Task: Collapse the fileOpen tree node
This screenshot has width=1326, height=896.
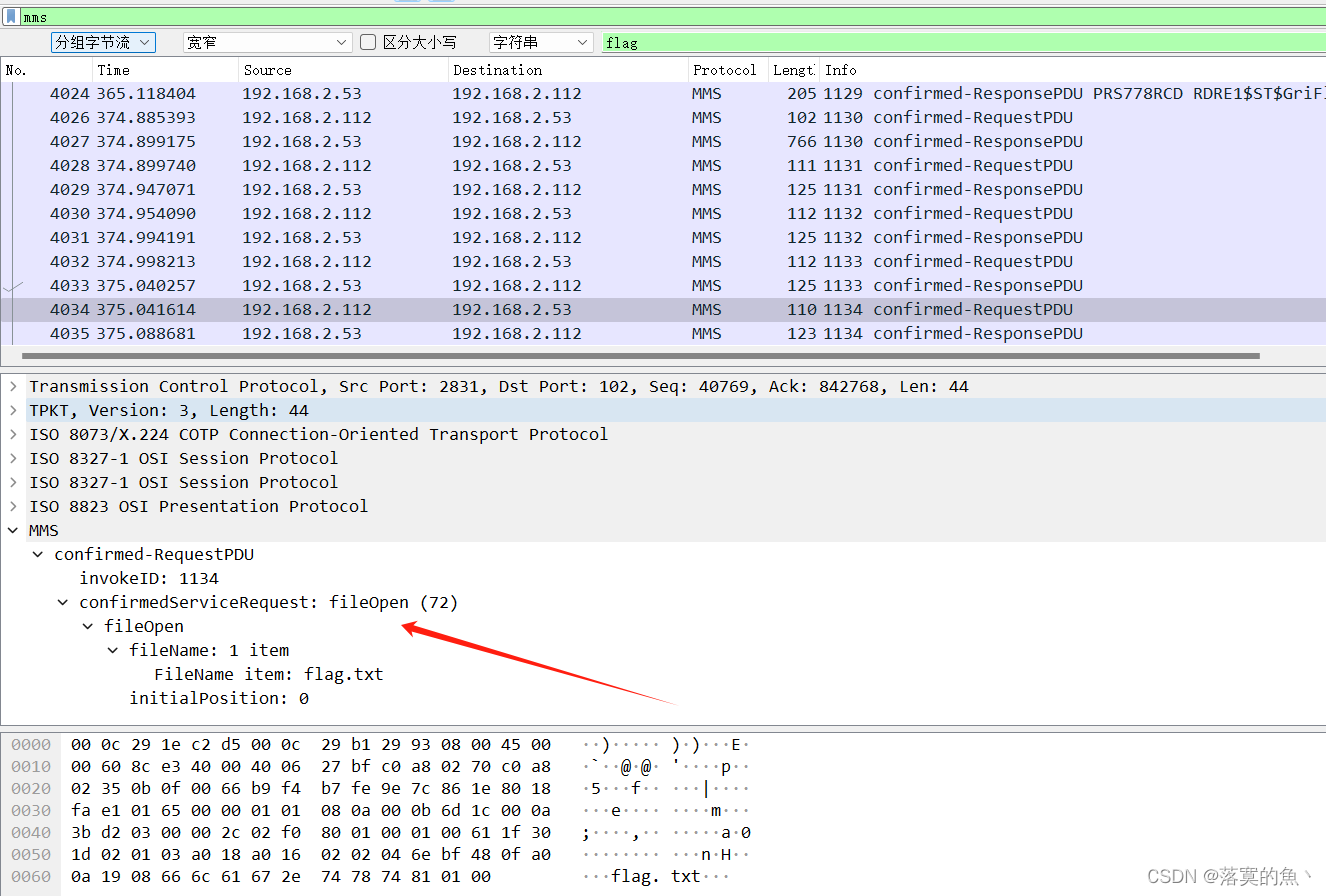Action: pos(88,626)
